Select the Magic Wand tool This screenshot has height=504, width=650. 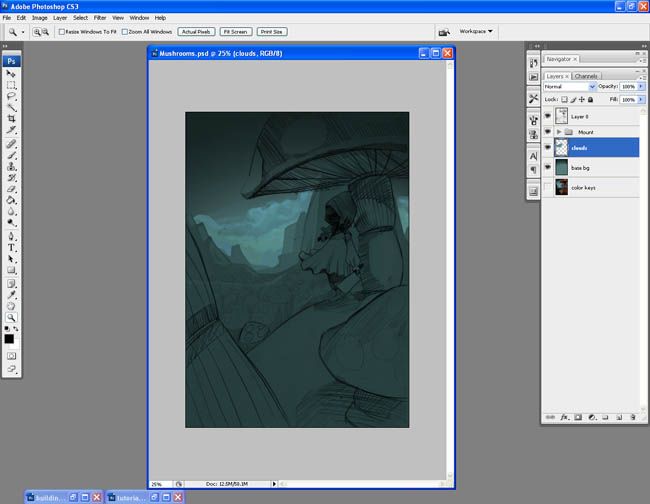point(11,107)
